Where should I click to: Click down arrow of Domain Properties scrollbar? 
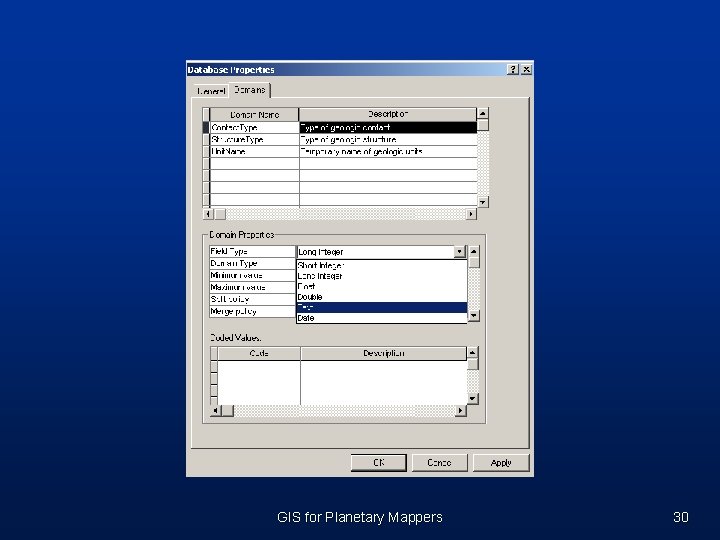474,315
